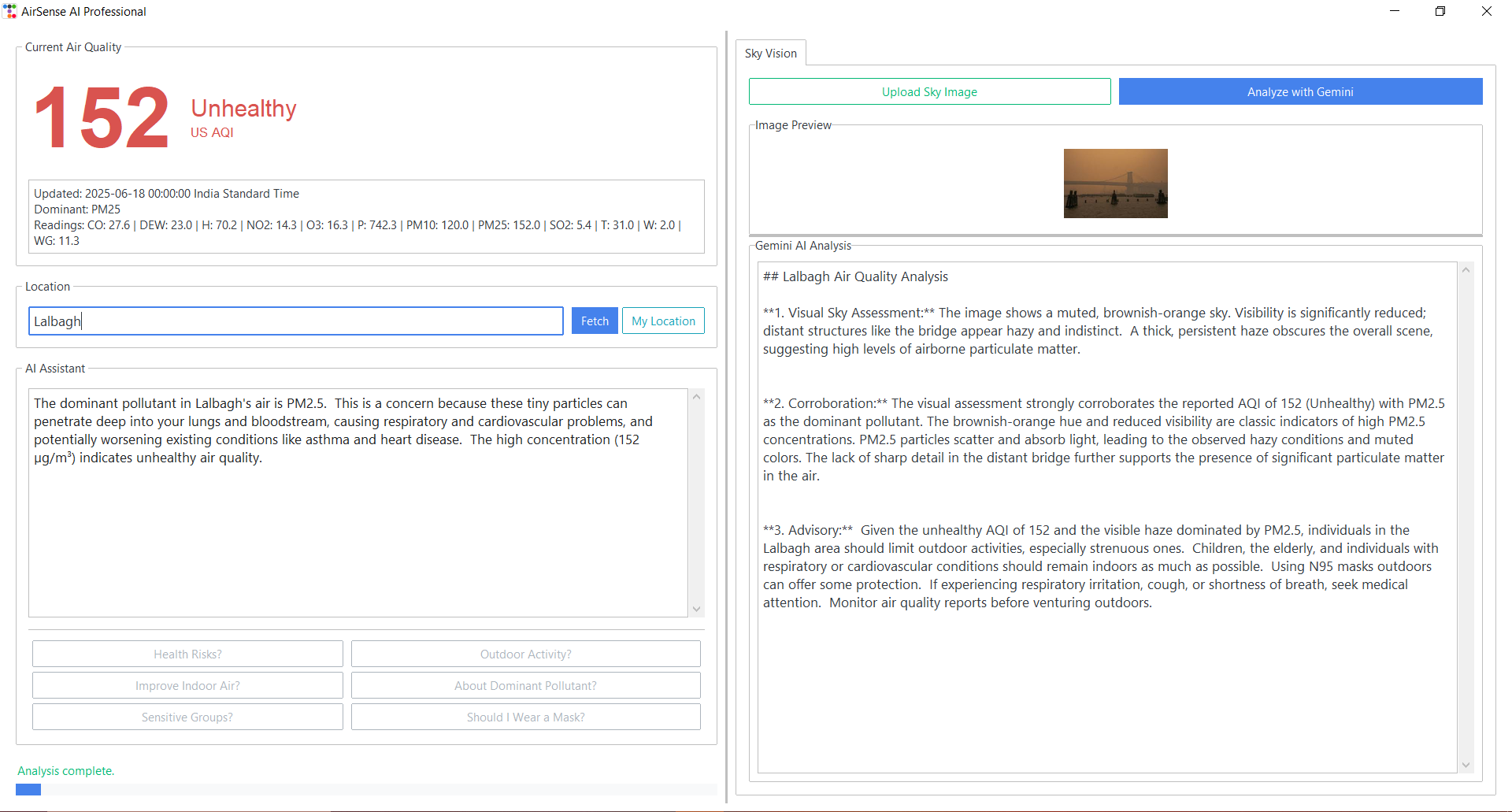
Task: Use the My Location button
Action: [x=663, y=321]
